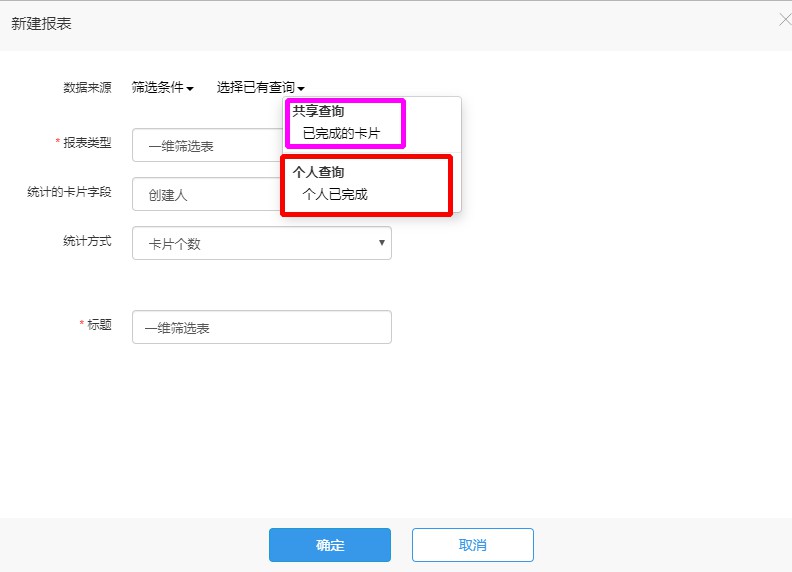Click the 数据来源 label
The image size is (792, 572).
pos(87,87)
